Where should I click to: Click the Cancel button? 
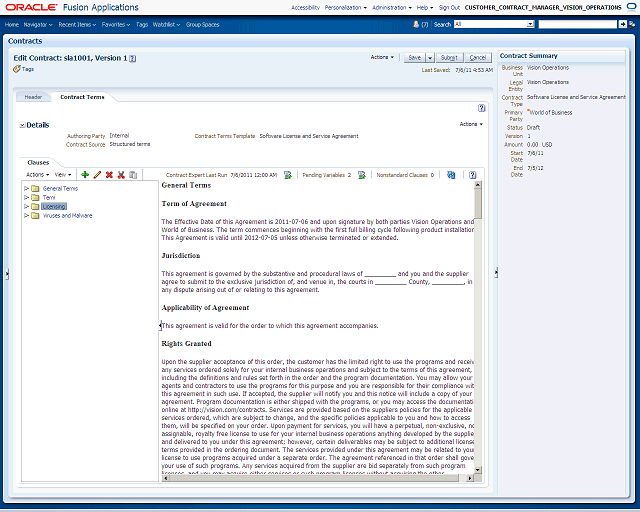(x=478, y=58)
